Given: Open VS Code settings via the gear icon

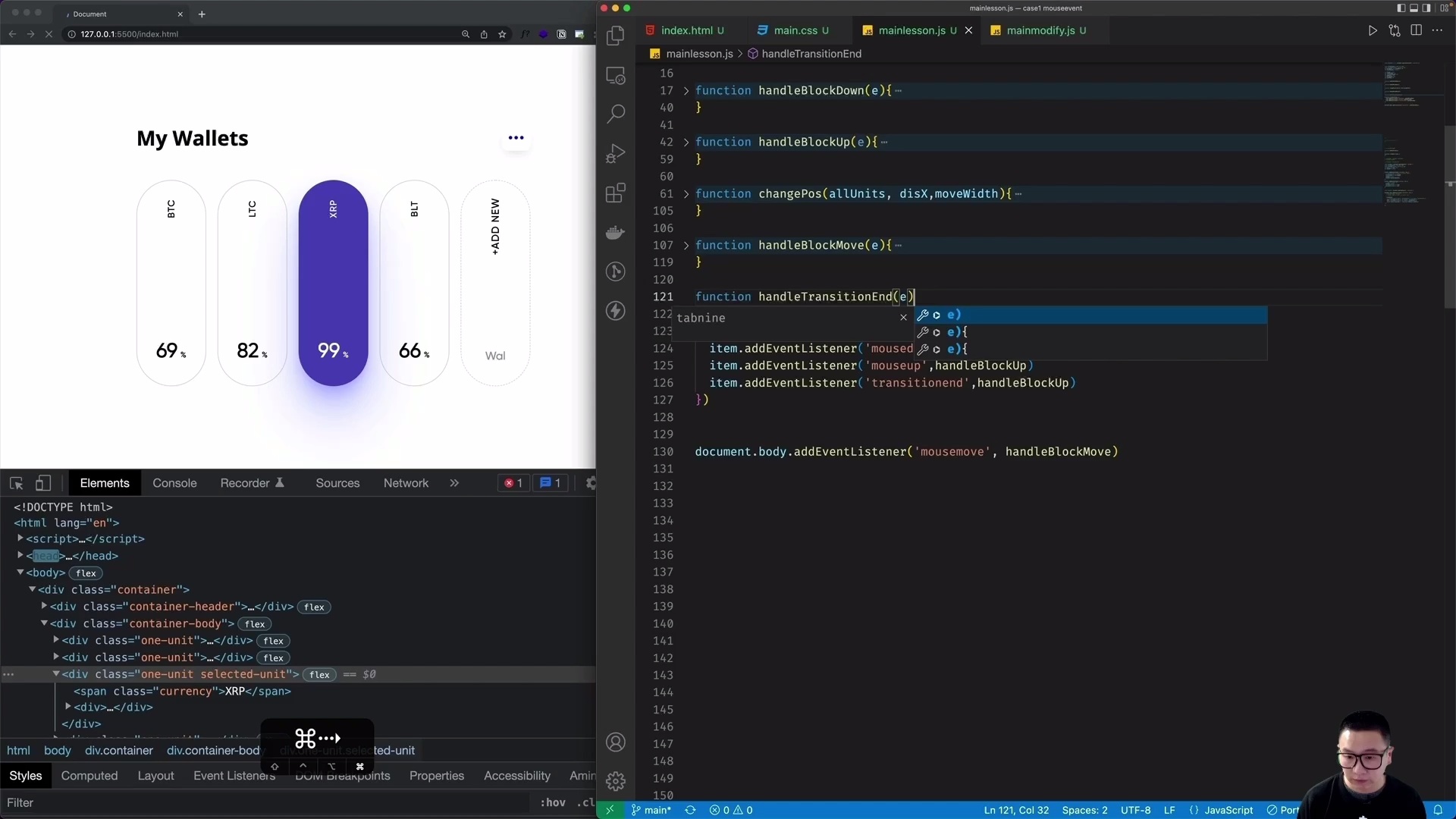Looking at the screenshot, I should [x=616, y=780].
